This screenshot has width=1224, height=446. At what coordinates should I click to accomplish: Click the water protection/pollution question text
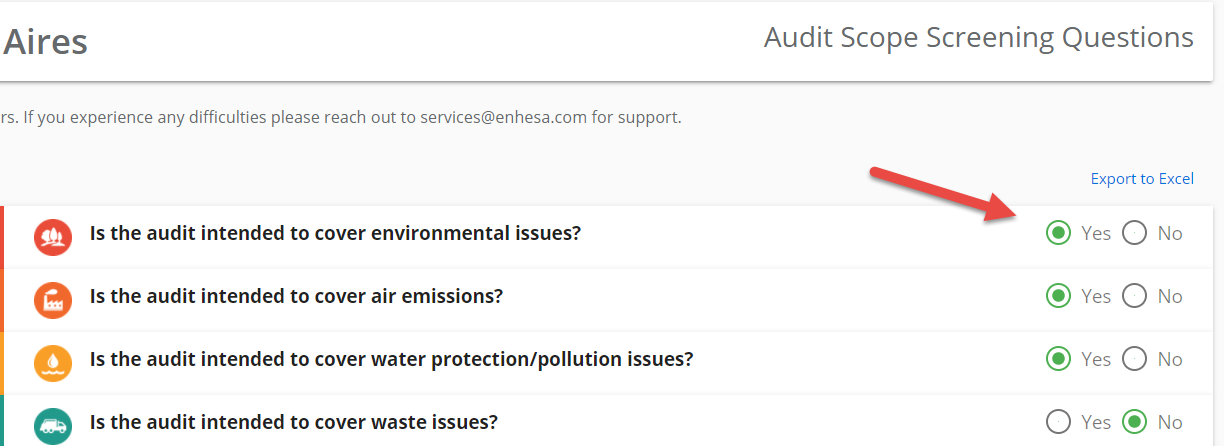[x=392, y=359]
